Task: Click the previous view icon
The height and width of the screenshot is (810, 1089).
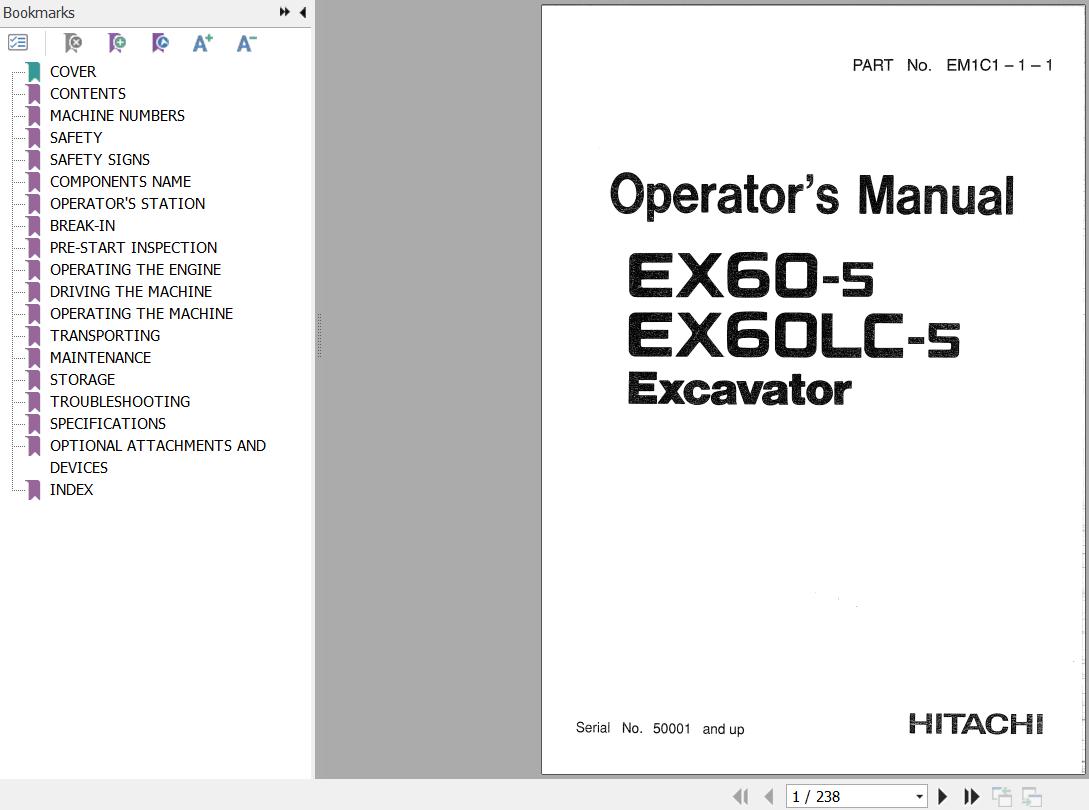Action: pos(1001,796)
